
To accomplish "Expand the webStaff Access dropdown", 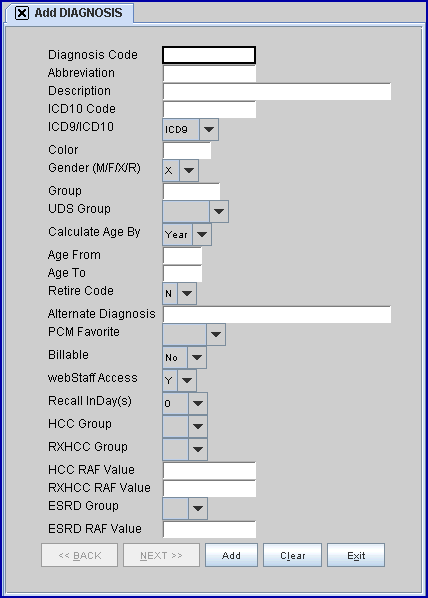I will [x=187, y=380].
